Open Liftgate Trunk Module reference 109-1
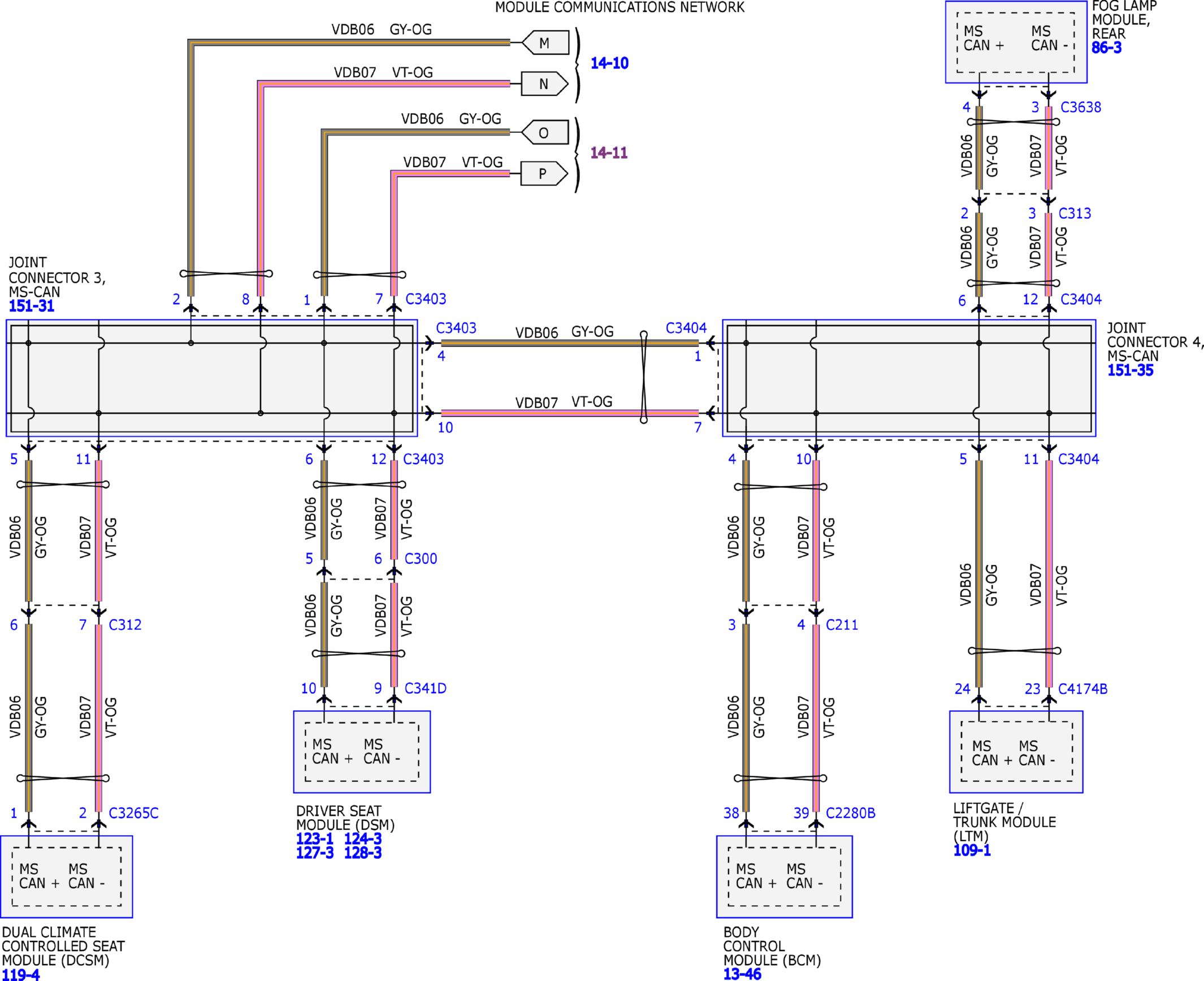Screen dimensions: 1204x981 (972, 850)
